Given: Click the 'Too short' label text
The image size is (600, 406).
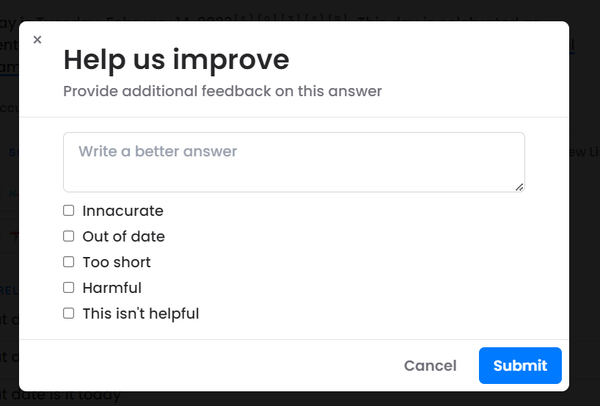Looking at the screenshot, I should pyautogui.click(x=116, y=262).
